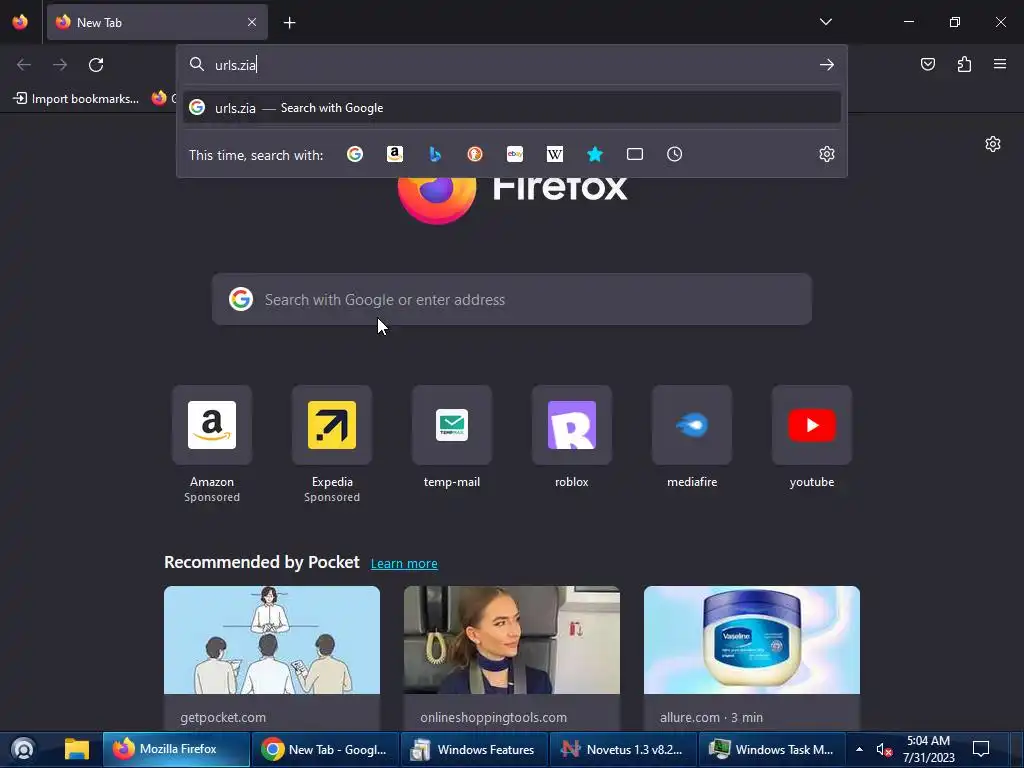The image size is (1024, 768).
Task: Open a new tab with the plus button
Action: pyautogui.click(x=289, y=23)
